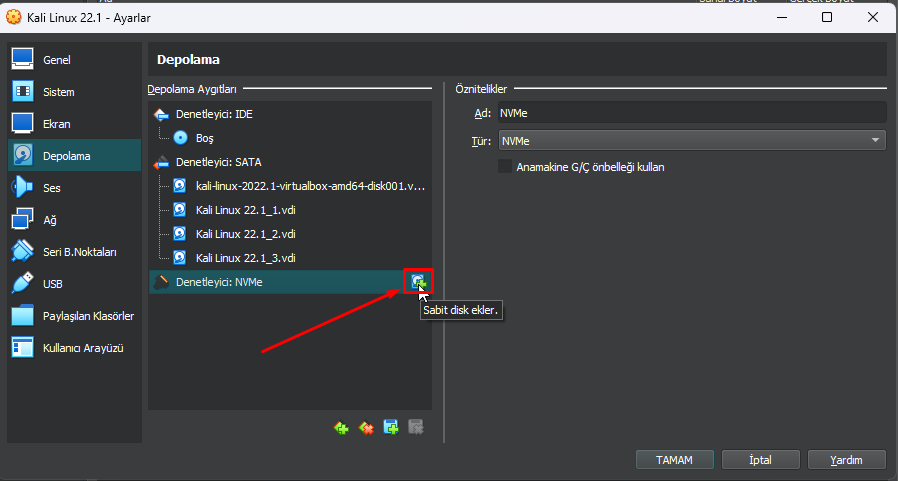Screen dimensions: 898x481
Task: Cancel with the İptal button
Action: pyautogui.click(x=761, y=460)
